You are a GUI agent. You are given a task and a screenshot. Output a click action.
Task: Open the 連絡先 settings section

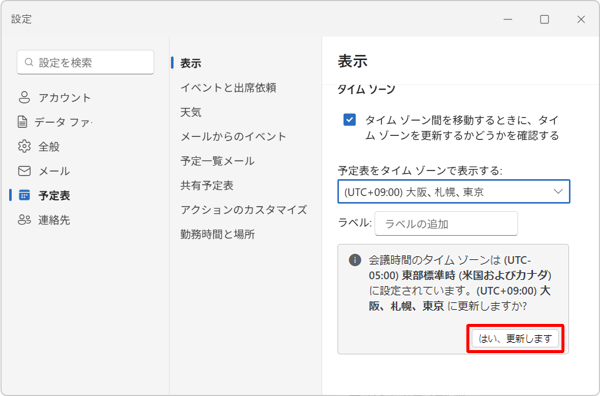coord(44,220)
